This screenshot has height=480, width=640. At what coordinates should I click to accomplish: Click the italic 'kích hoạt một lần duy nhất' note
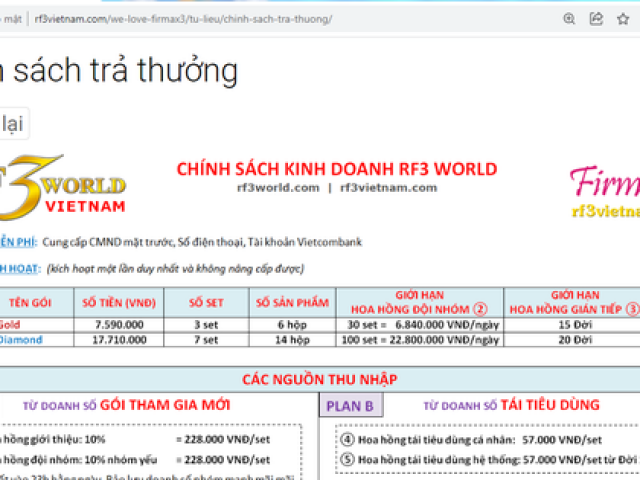(x=176, y=269)
